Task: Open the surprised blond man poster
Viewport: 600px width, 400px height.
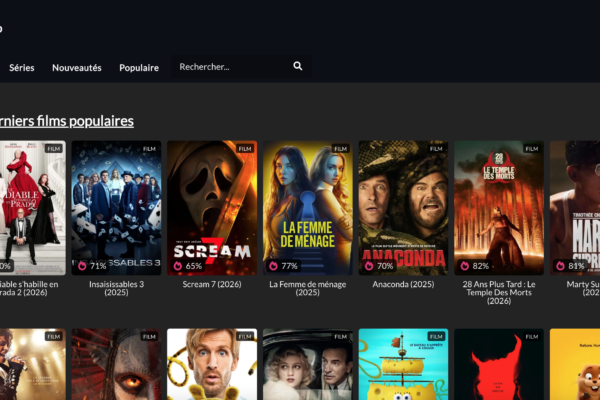Action: coord(212,364)
